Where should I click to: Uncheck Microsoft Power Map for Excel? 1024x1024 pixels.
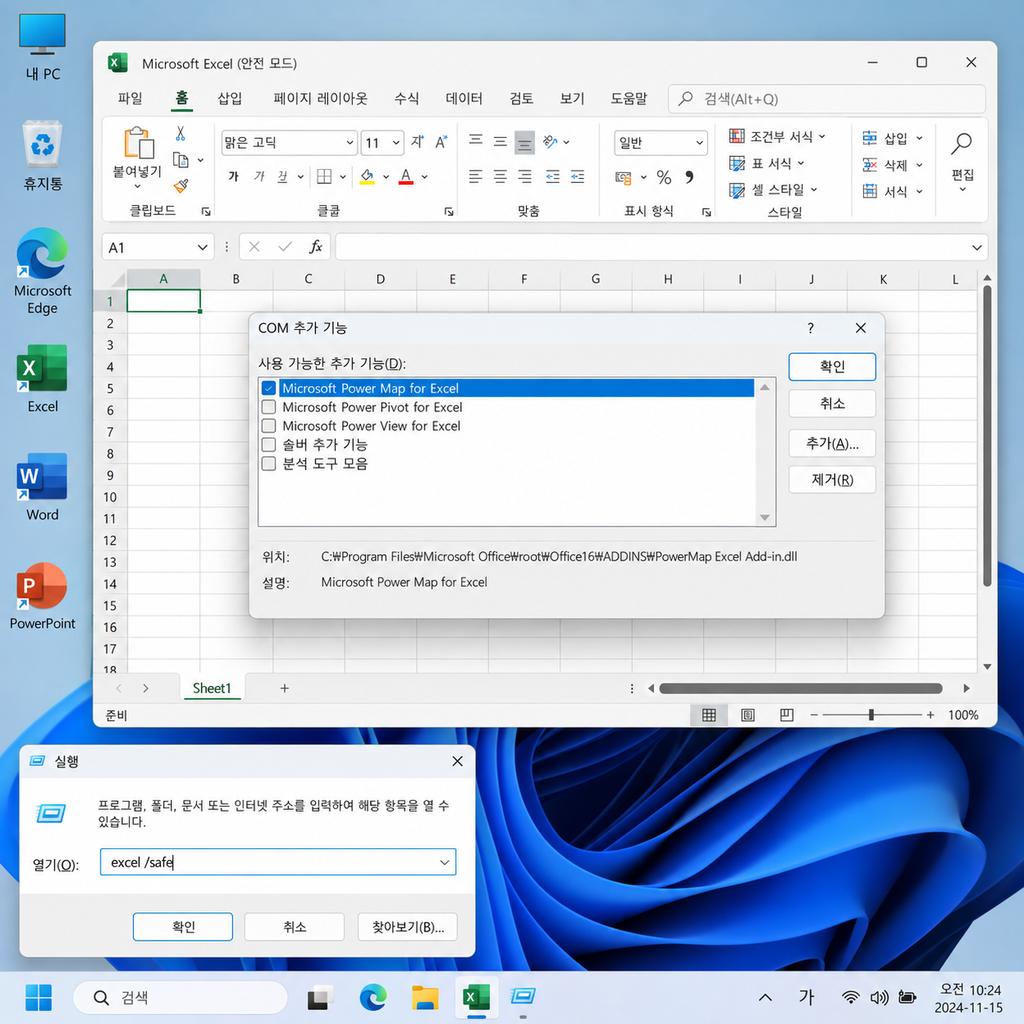[268, 388]
